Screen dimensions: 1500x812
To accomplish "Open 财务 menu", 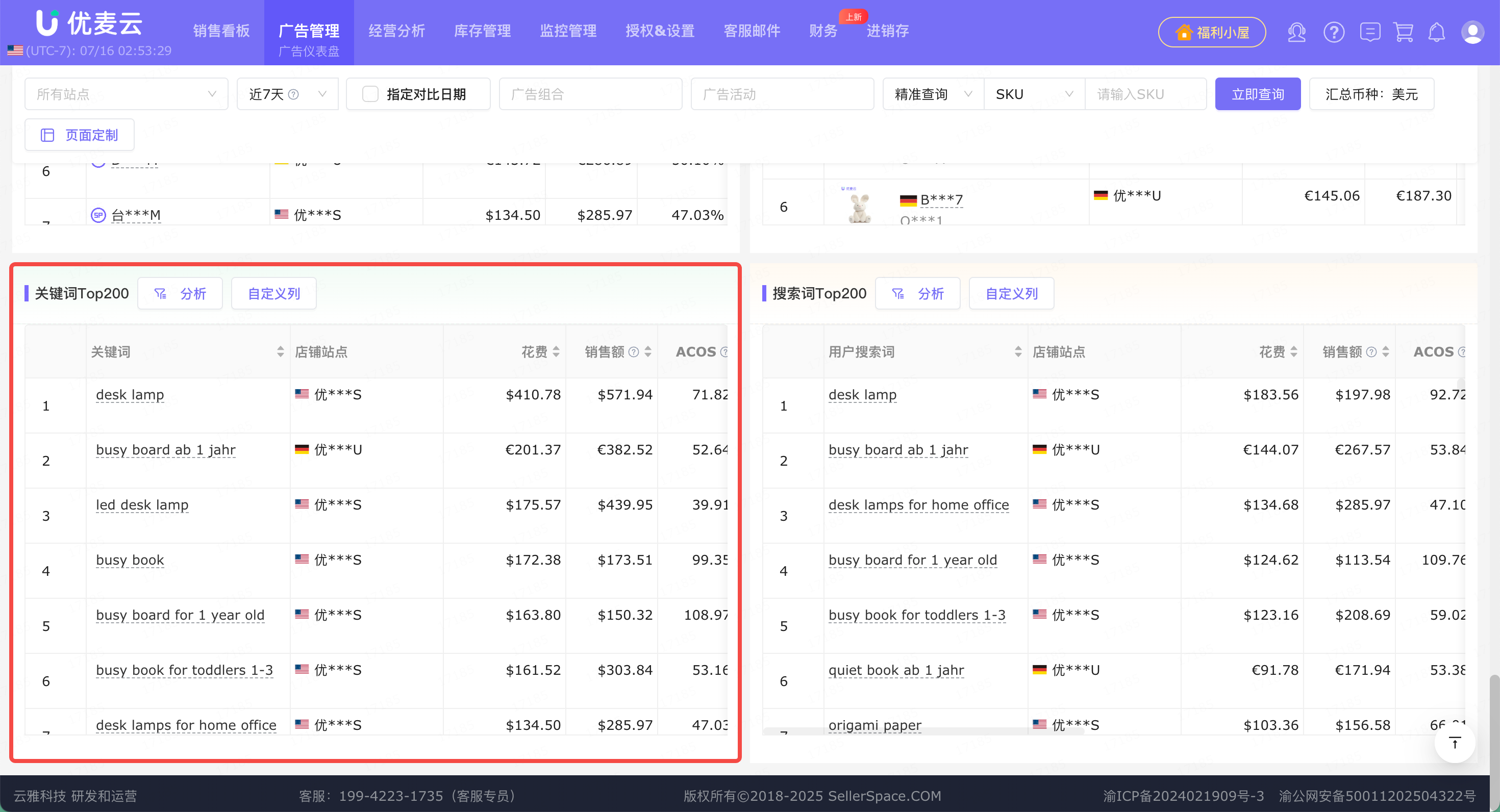I will point(823,31).
